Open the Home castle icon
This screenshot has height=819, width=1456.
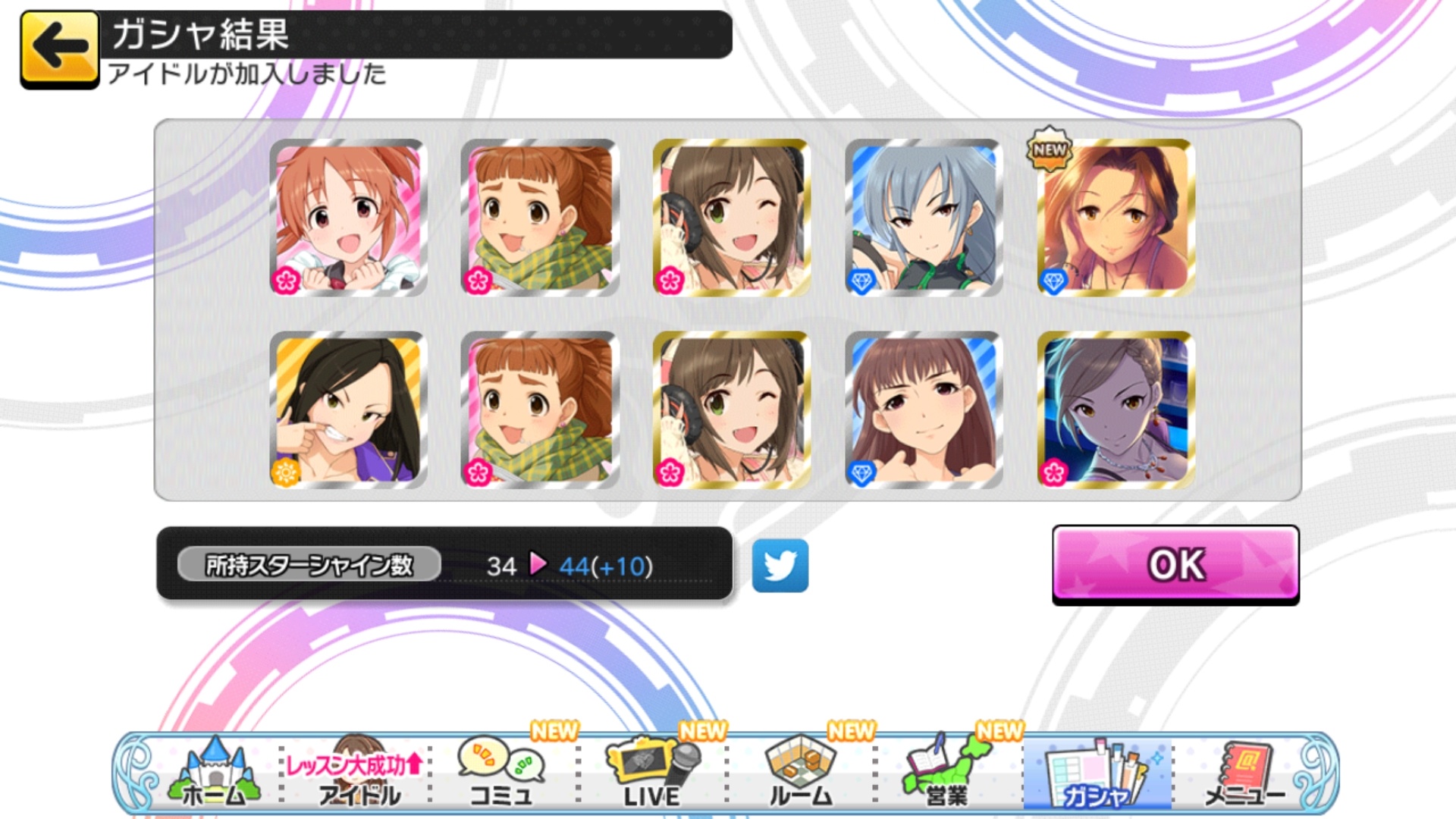pos(214,772)
